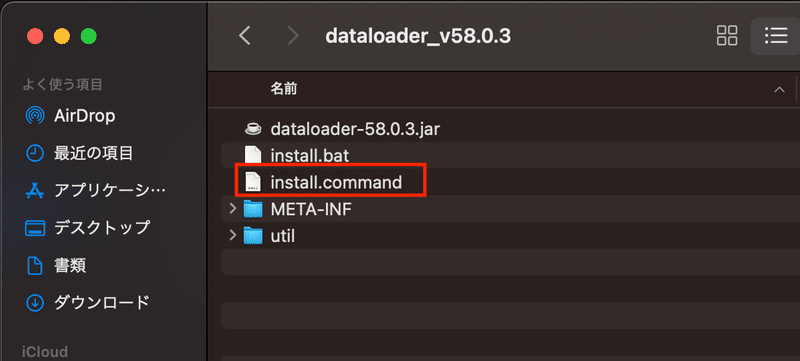
Task: Open AirDrop in the sidebar
Action: pyautogui.click(x=70, y=116)
